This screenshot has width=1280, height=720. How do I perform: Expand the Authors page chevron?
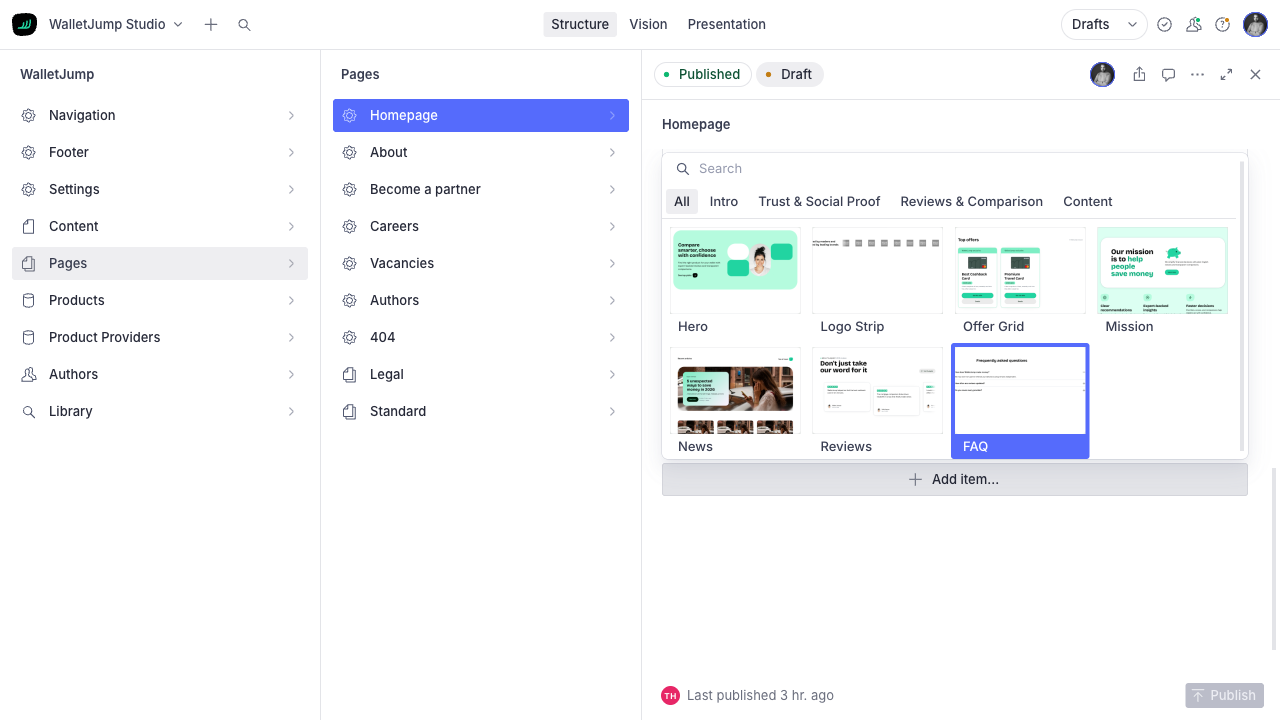click(612, 300)
